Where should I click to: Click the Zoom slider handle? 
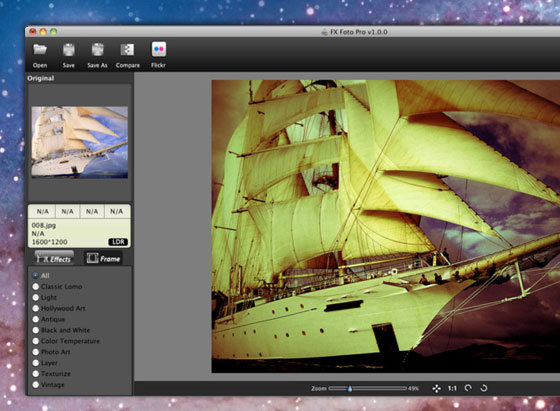(x=350, y=389)
